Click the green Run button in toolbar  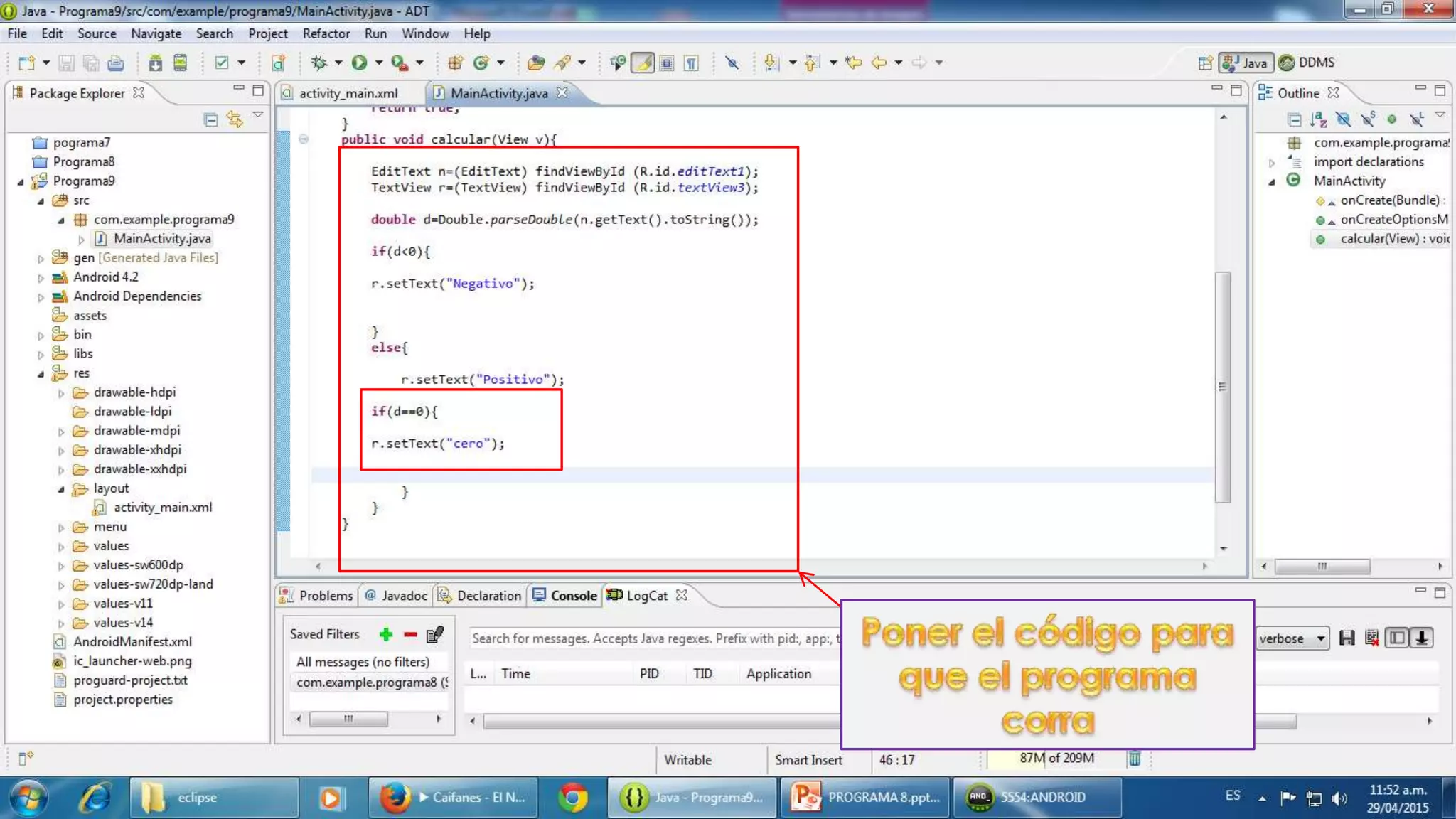[359, 63]
